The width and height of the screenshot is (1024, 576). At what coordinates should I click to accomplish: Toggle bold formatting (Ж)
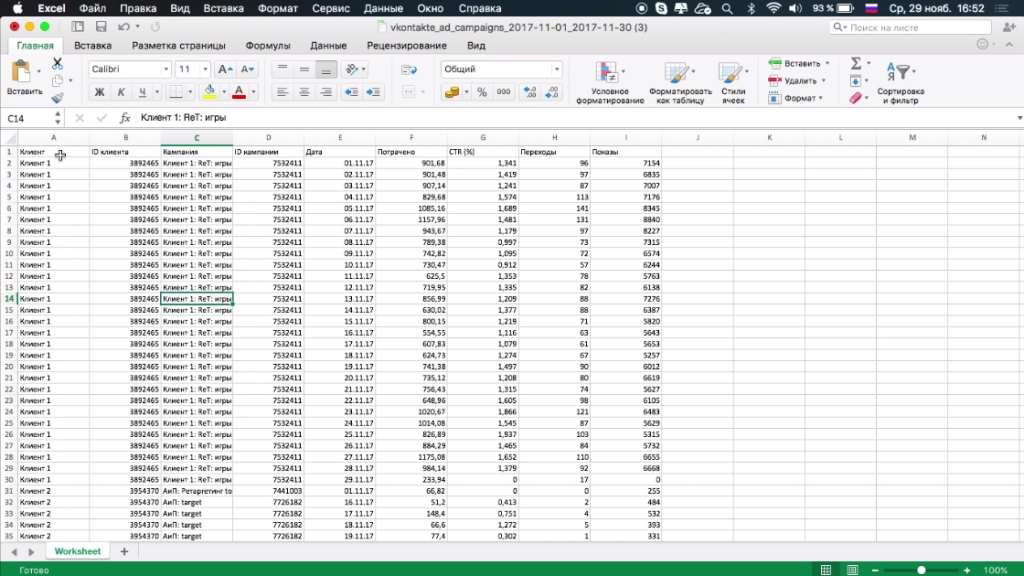99,92
